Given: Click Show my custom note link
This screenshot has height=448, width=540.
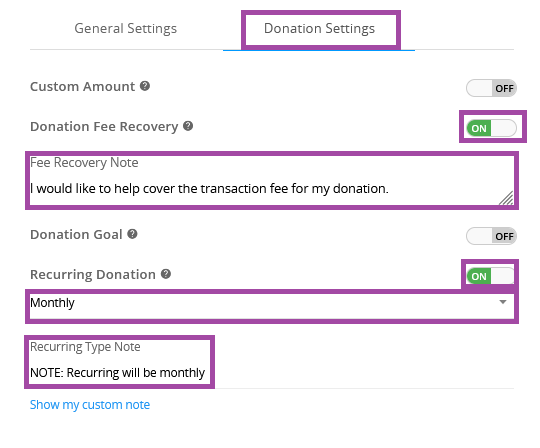Looking at the screenshot, I should [90, 405].
